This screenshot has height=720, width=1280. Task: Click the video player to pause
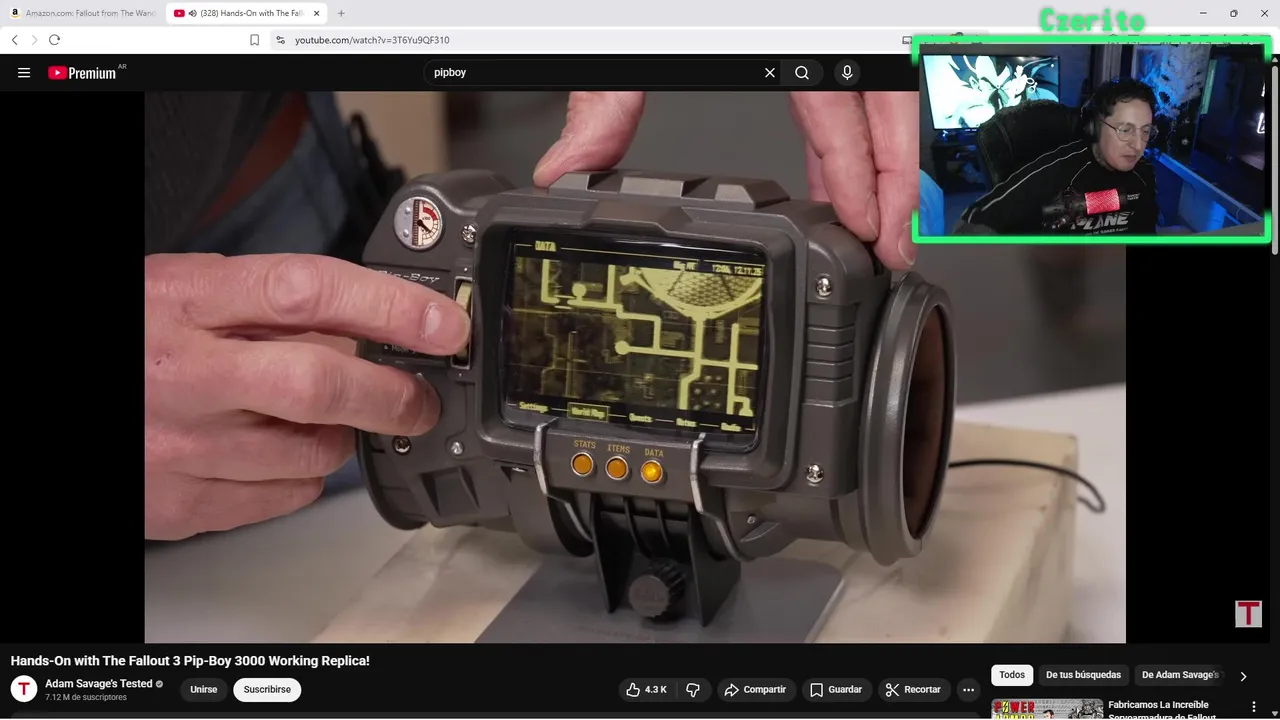635,367
